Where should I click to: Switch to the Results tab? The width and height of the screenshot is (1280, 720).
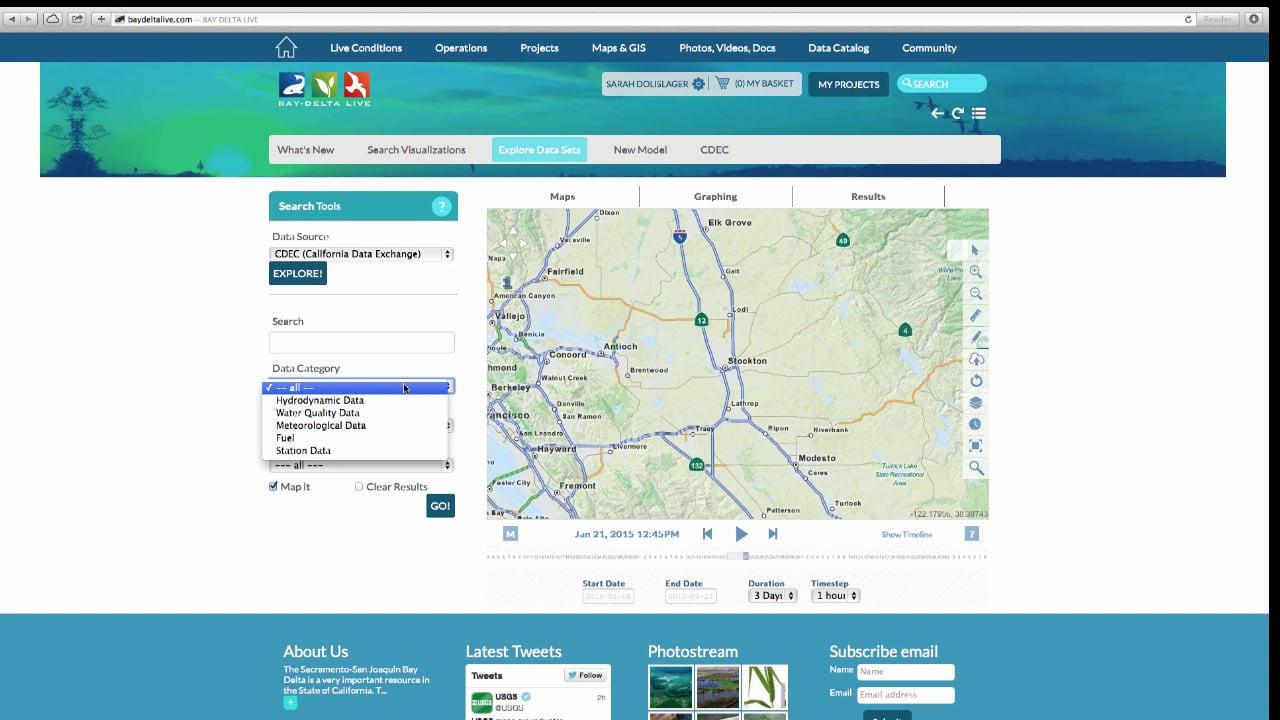click(868, 197)
